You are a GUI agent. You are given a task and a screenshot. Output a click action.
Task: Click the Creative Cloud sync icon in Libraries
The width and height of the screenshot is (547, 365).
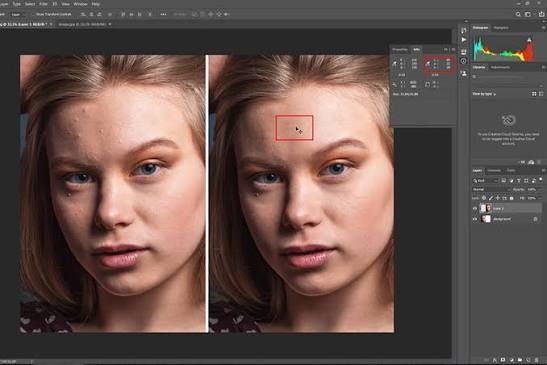coord(531,163)
